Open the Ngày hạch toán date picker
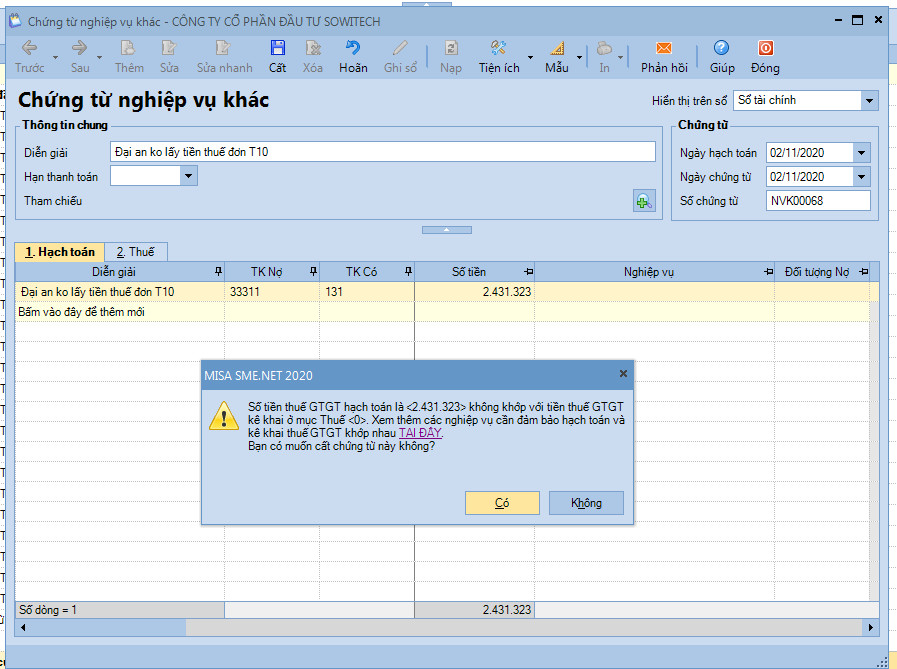897x669 pixels. (x=861, y=153)
